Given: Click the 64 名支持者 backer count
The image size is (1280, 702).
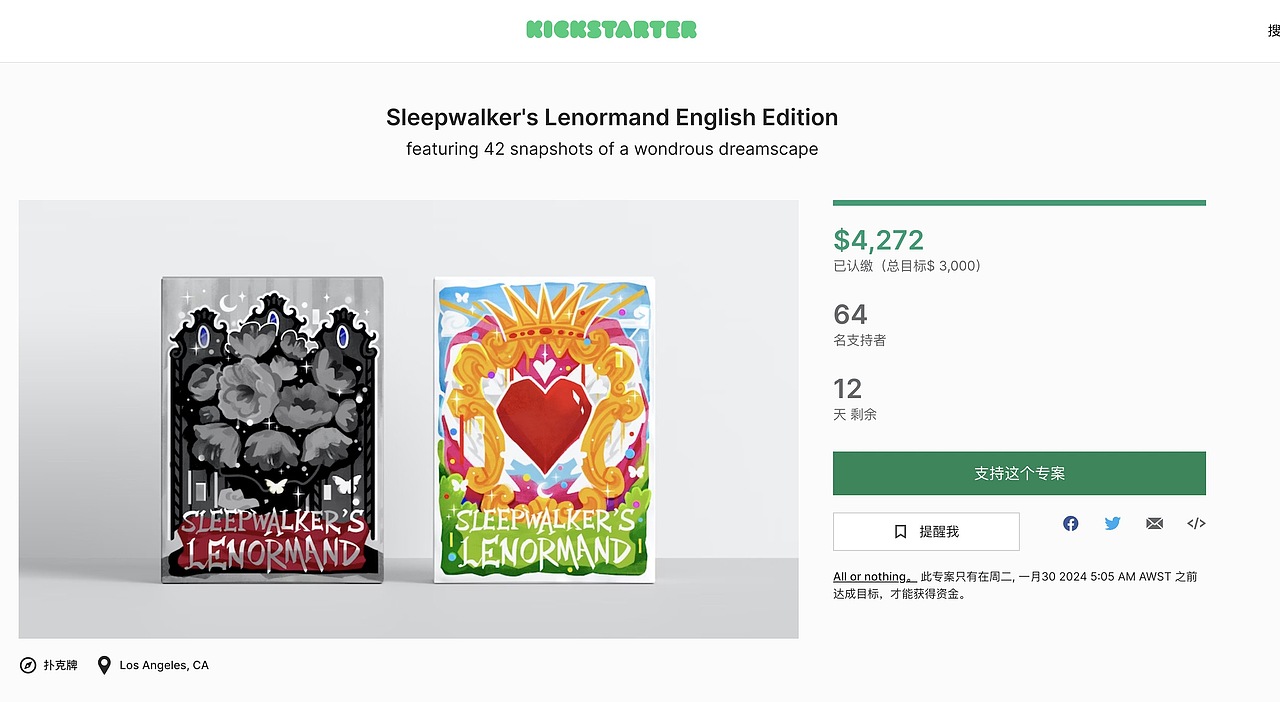Looking at the screenshot, I should pos(859,325).
